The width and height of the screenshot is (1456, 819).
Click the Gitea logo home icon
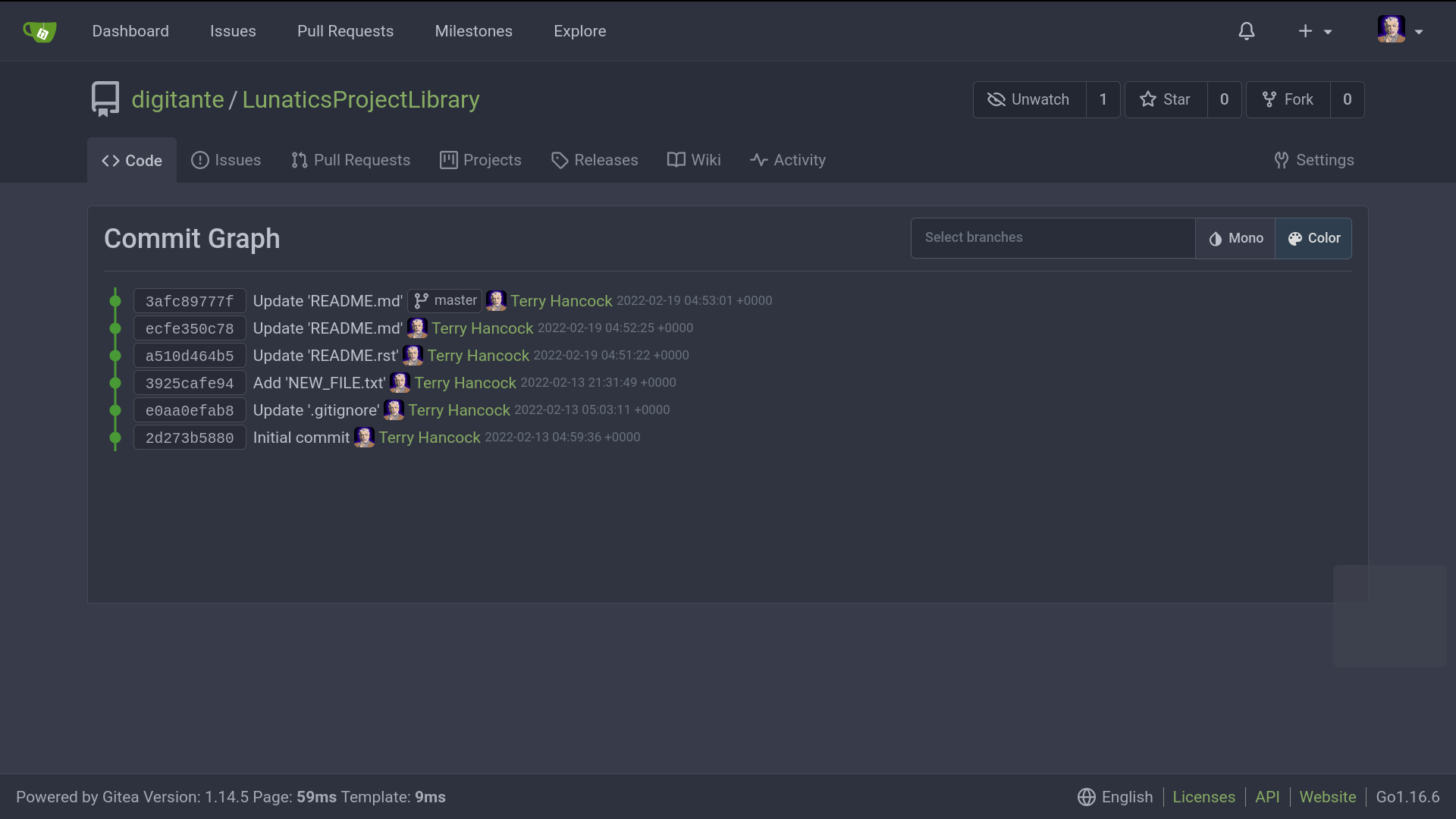coord(39,31)
